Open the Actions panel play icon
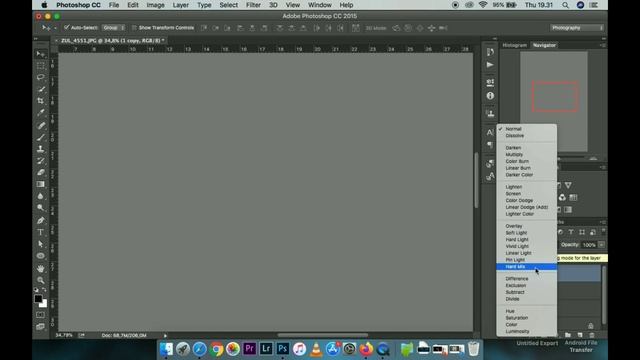 [490, 65]
